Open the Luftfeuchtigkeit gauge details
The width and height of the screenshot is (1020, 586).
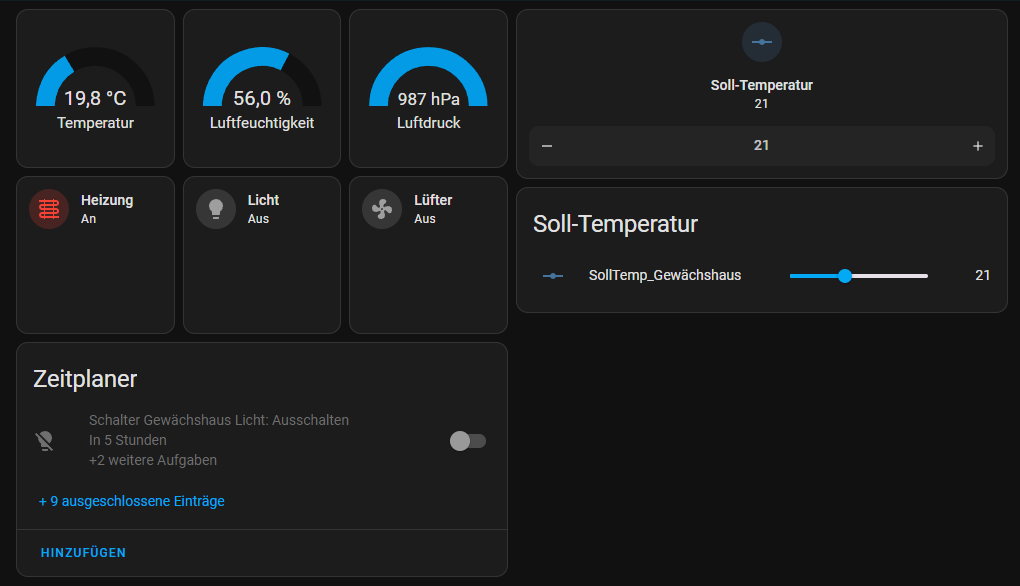pyautogui.click(x=262, y=90)
